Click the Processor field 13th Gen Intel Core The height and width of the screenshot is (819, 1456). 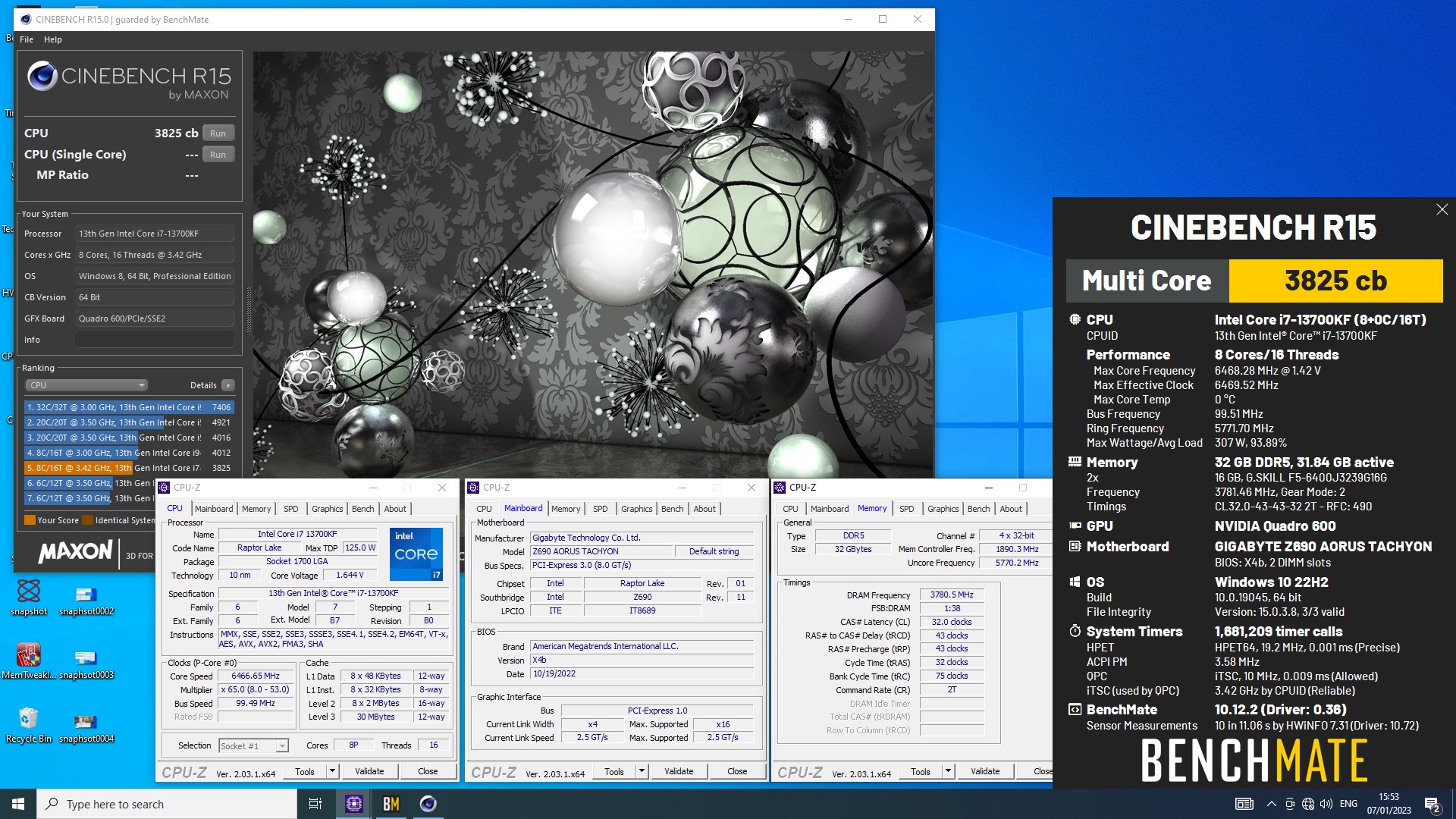tap(155, 234)
